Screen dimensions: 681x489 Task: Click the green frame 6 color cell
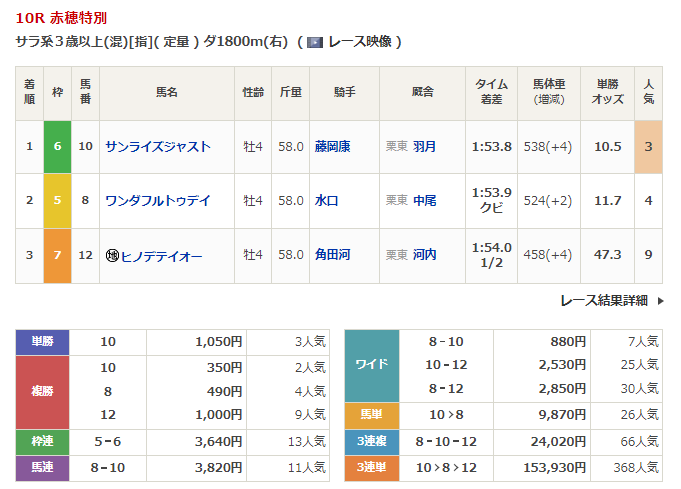tap(58, 146)
